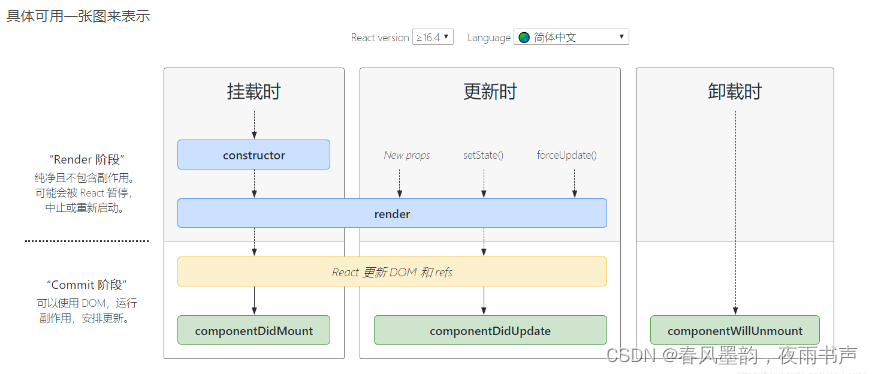
Task: Click the render lifecycle box
Action: (x=392, y=213)
